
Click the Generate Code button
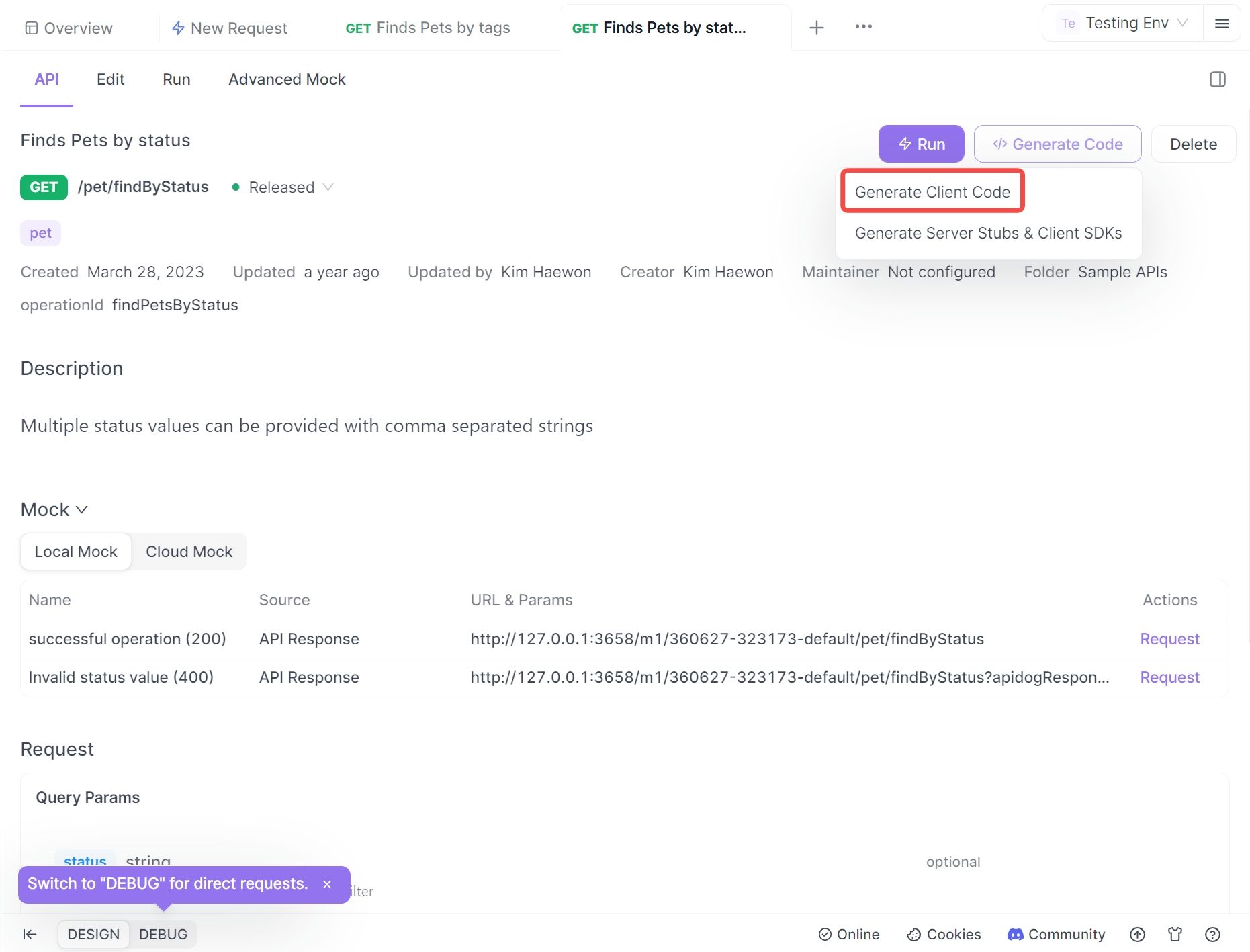pyautogui.click(x=1057, y=144)
